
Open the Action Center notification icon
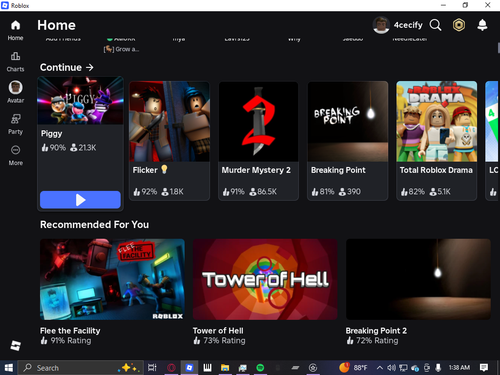pyautogui.click(x=484, y=368)
